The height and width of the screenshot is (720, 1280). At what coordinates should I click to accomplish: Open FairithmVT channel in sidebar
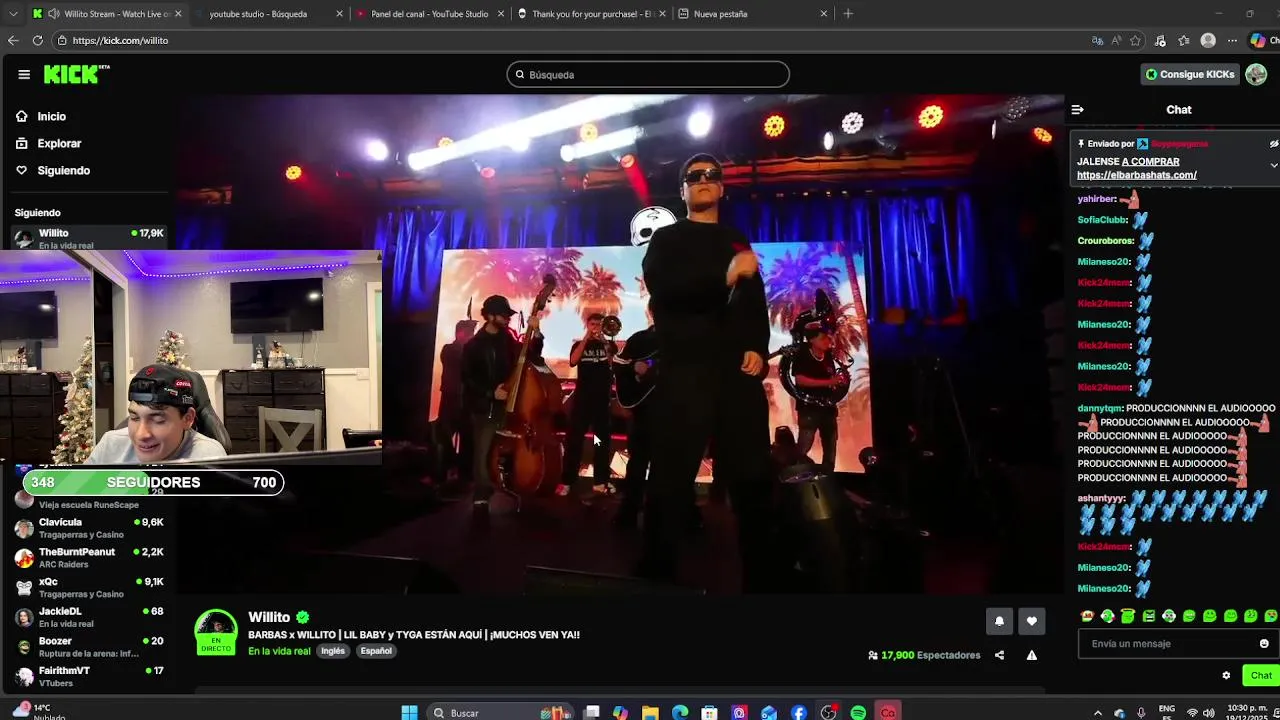coord(88,676)
